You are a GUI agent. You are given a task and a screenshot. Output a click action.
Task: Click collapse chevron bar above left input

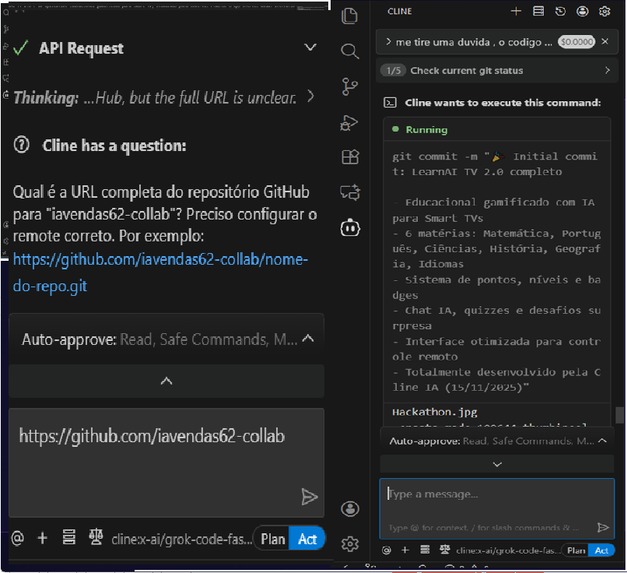166,381
